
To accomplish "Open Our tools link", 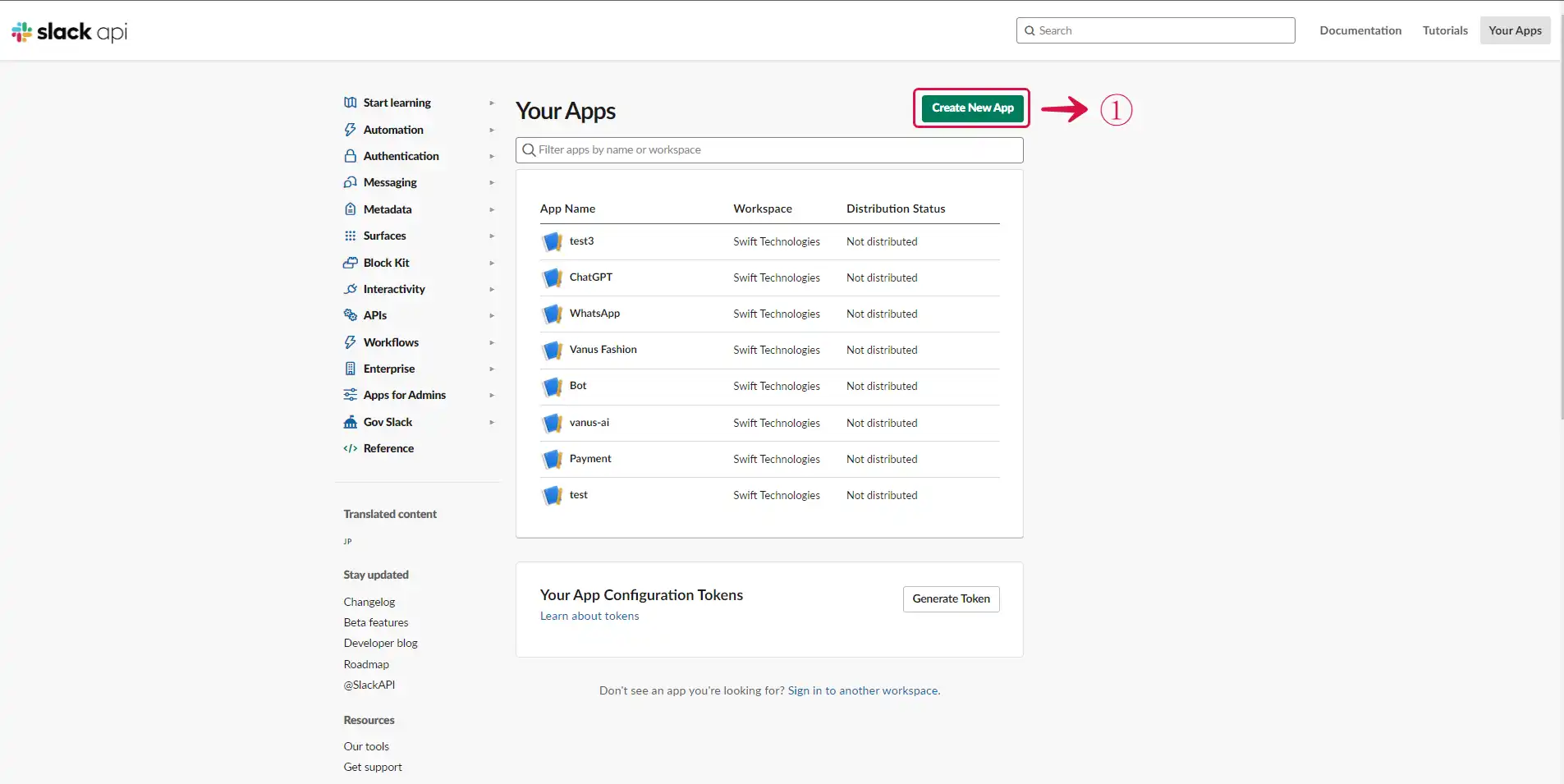I will point(366,746).
